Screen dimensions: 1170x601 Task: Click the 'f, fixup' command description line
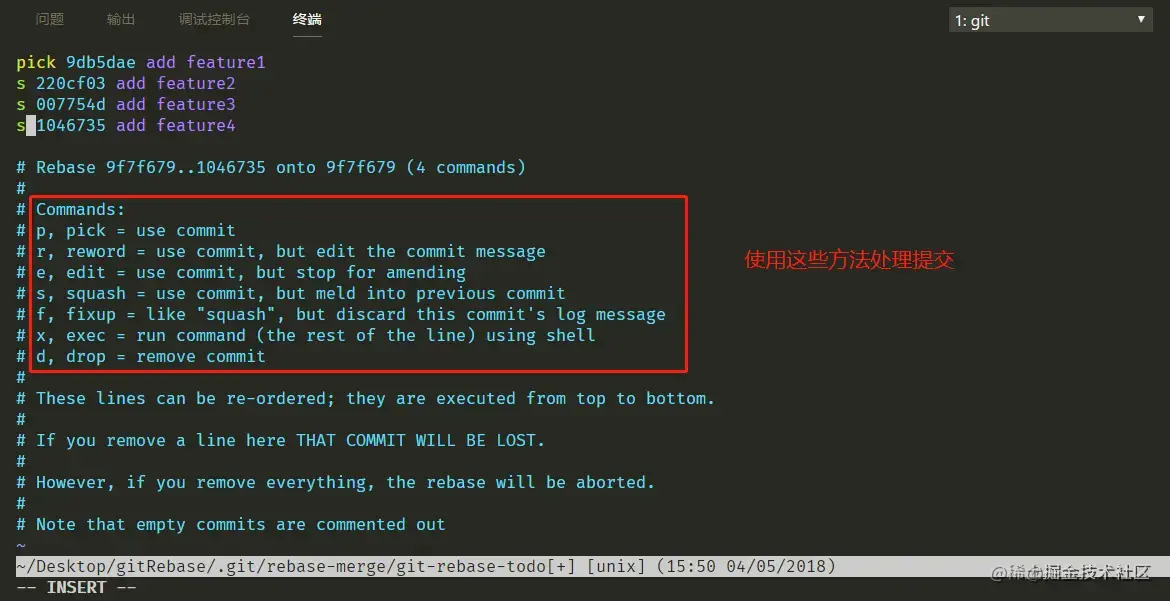click(x=351, y=314)
